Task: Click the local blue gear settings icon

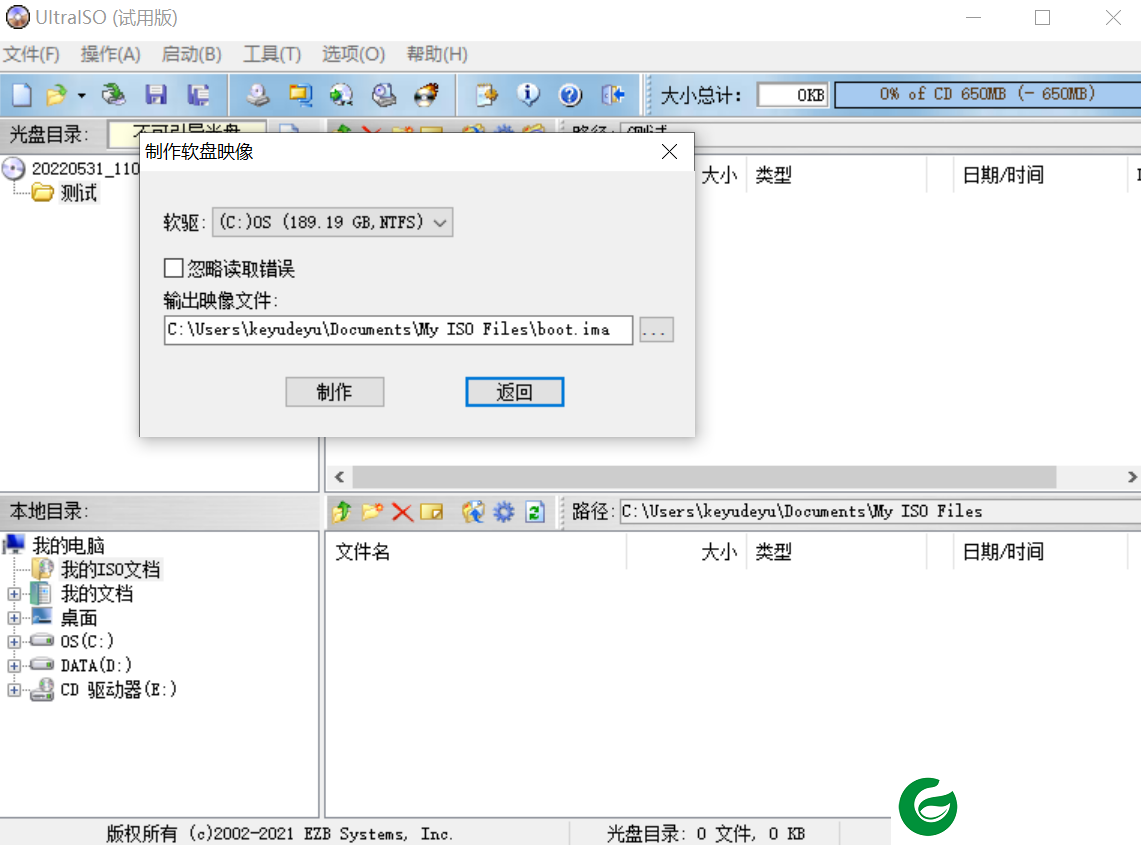Action: pos(504,512)
